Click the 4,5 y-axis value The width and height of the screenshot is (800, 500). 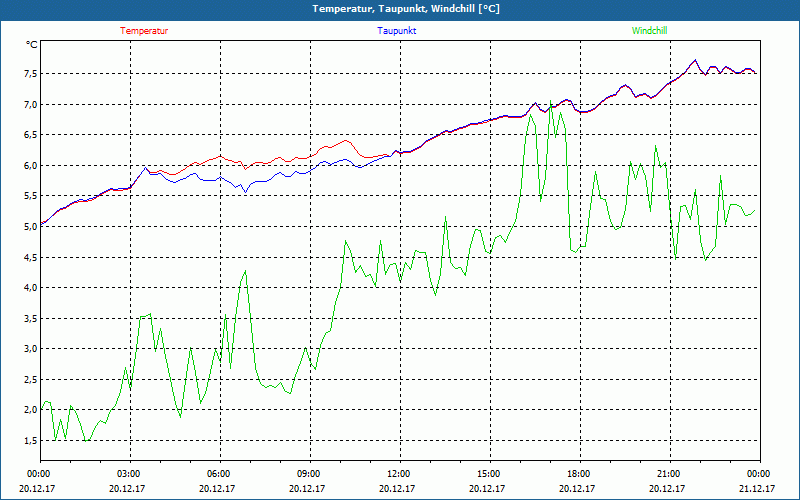31,257
